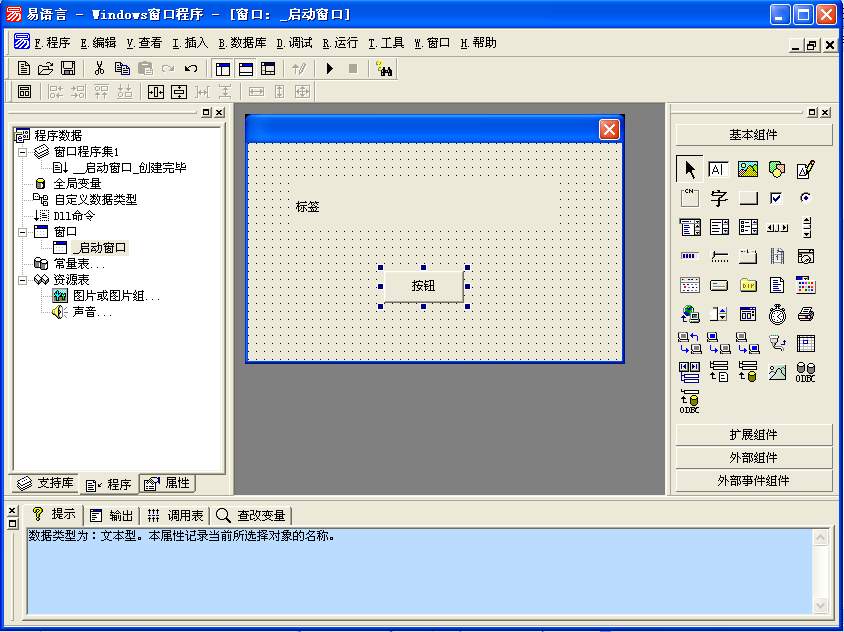This screenshot has width=844, height=632.
Task: Select the 按钮 button on the form designer
Action: [424, 286]
